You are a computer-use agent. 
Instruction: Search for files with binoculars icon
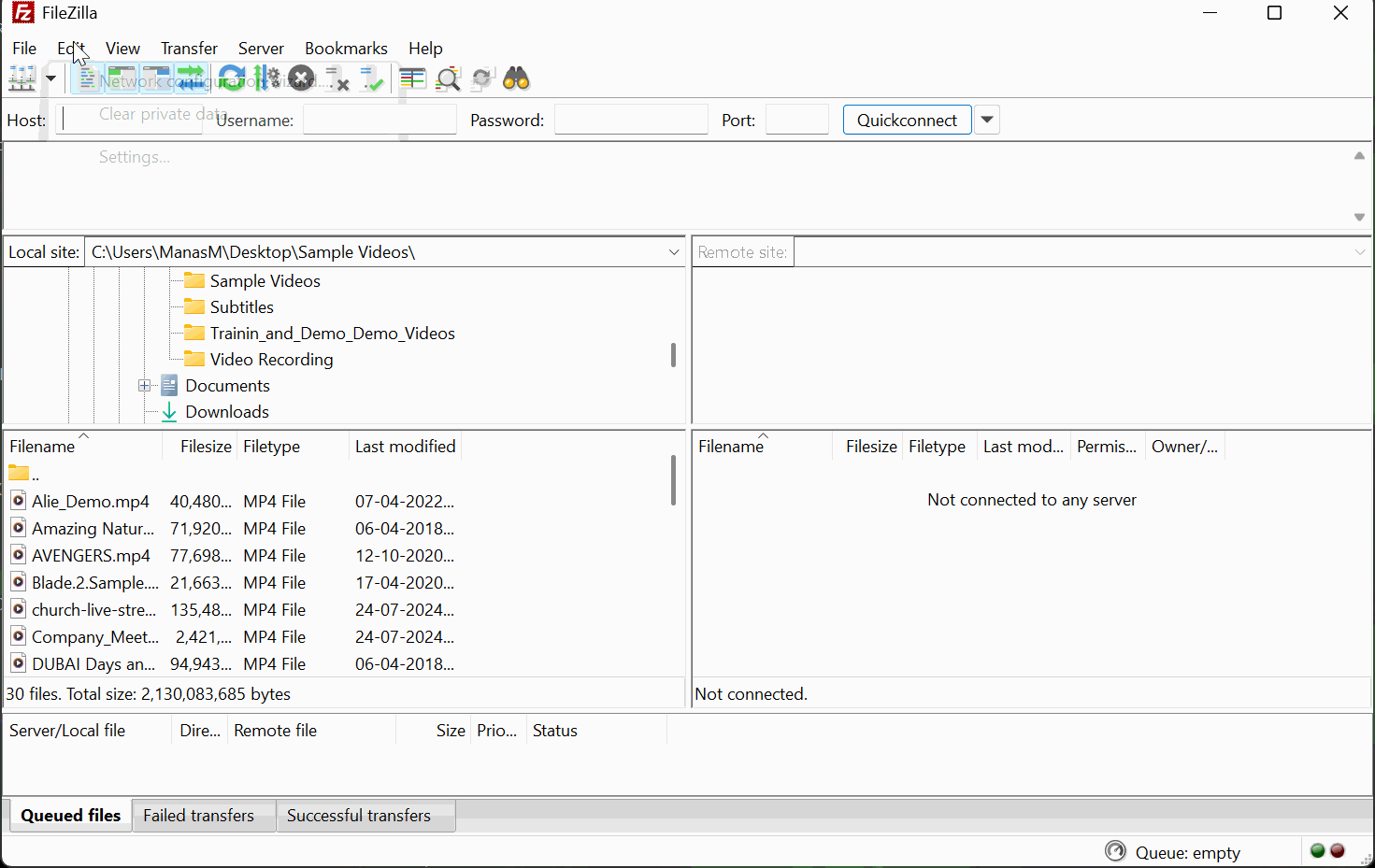click(x=517, y=79)
